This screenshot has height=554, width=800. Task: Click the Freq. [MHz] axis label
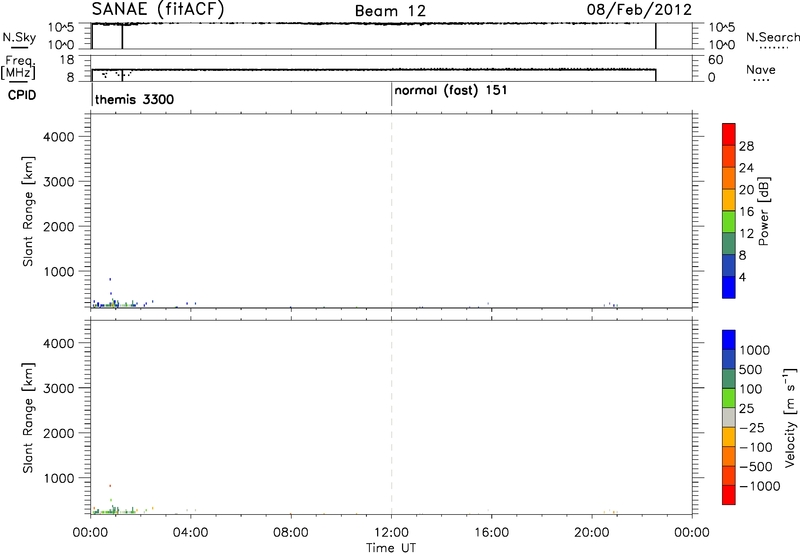coord(20,68)
